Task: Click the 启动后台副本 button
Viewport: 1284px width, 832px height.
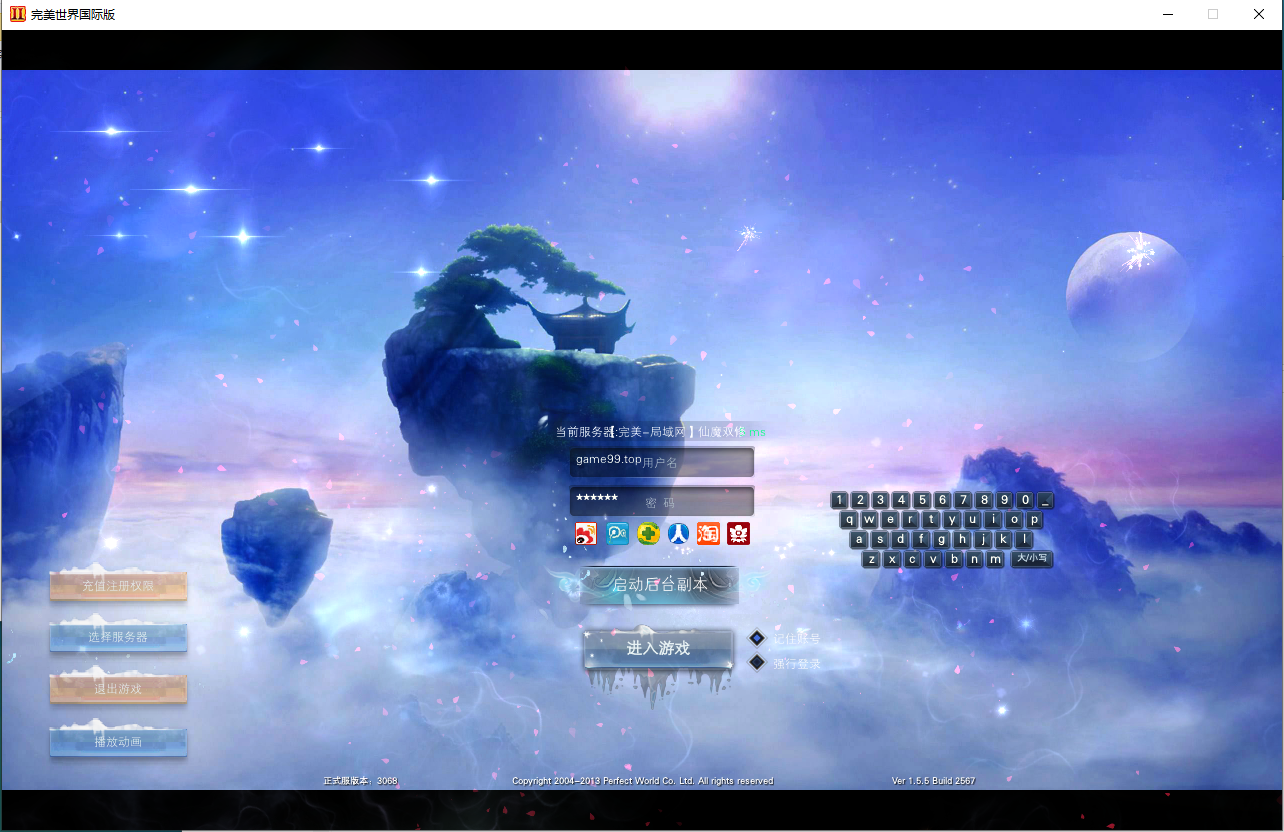Action: 659,585
